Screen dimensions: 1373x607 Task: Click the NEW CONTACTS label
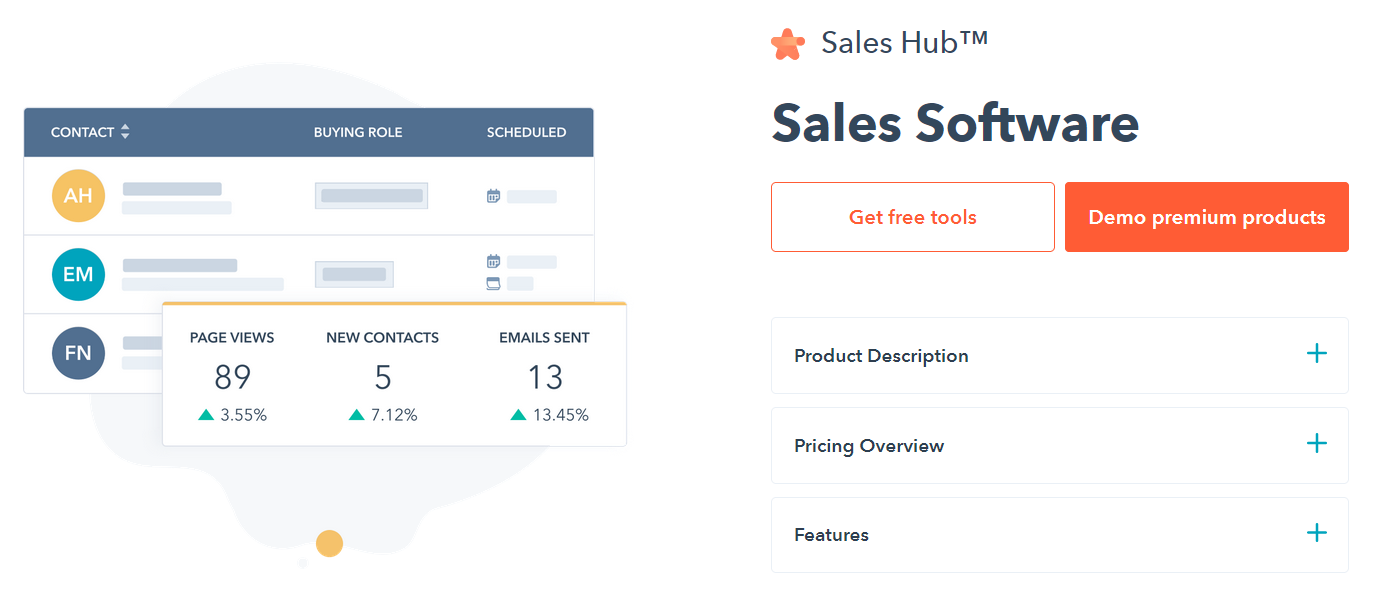point(382,338)
